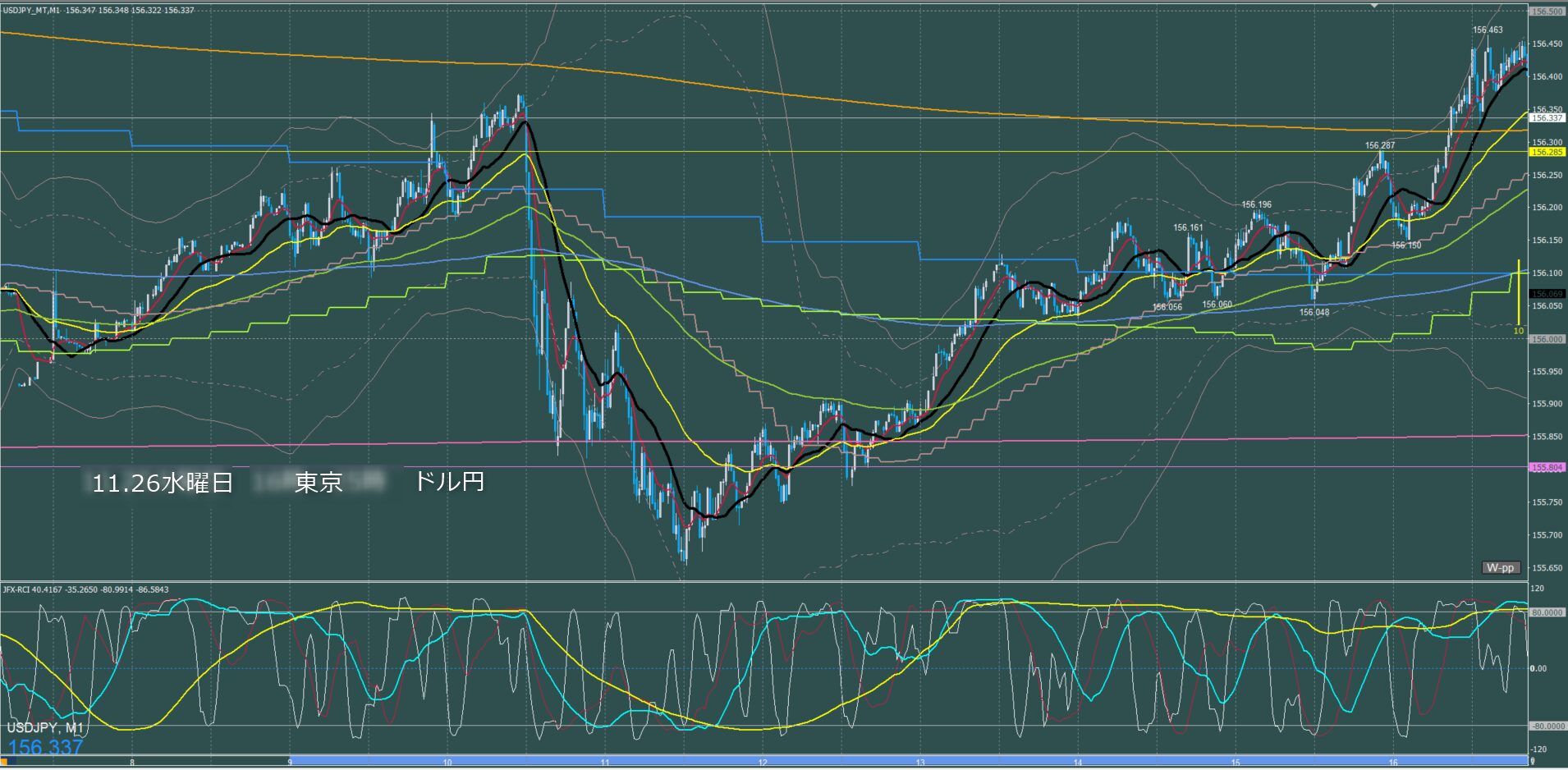Select the ドル円 text label

449,481
